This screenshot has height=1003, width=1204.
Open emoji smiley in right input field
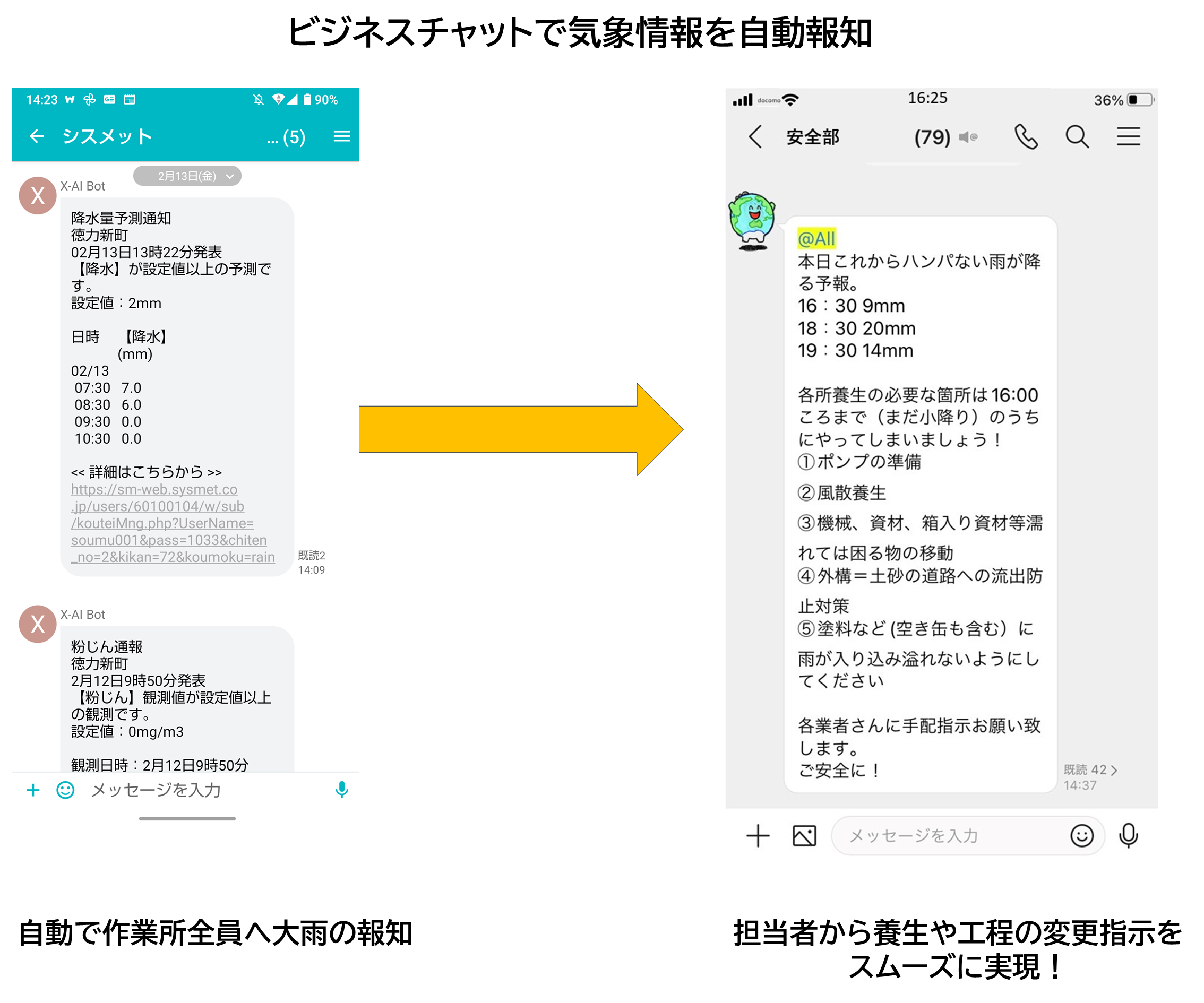(x=1081, y=836)
